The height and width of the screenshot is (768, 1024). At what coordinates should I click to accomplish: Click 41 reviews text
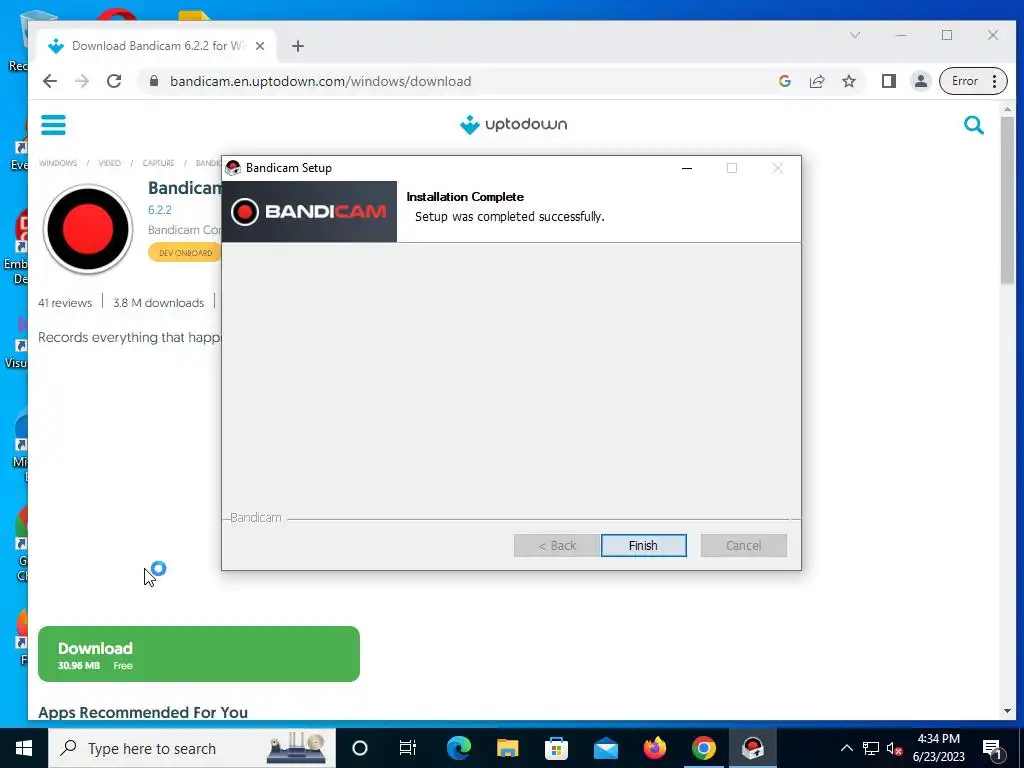[65, 302]
